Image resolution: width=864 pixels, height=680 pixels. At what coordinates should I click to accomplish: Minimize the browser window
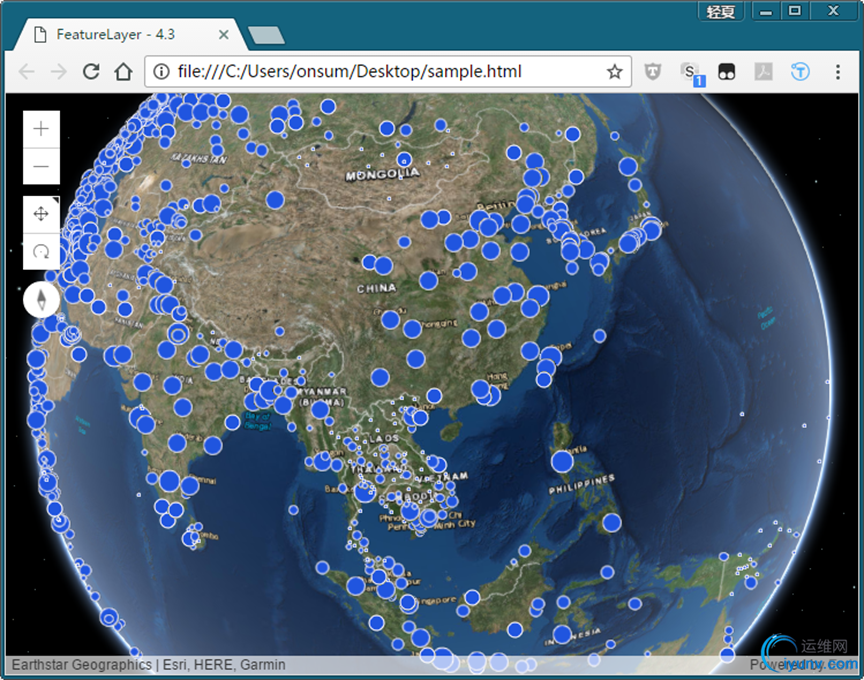[x=766, y=11]
